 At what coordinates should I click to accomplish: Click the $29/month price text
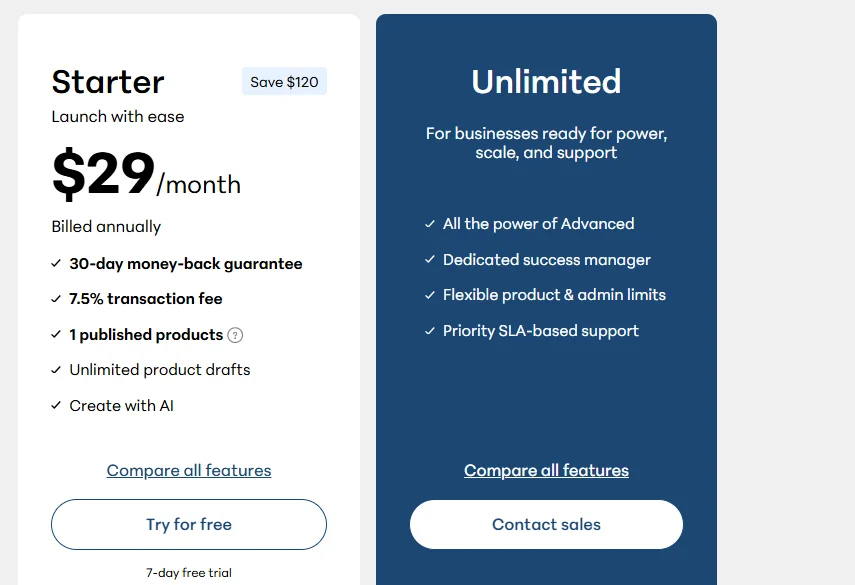146,175
